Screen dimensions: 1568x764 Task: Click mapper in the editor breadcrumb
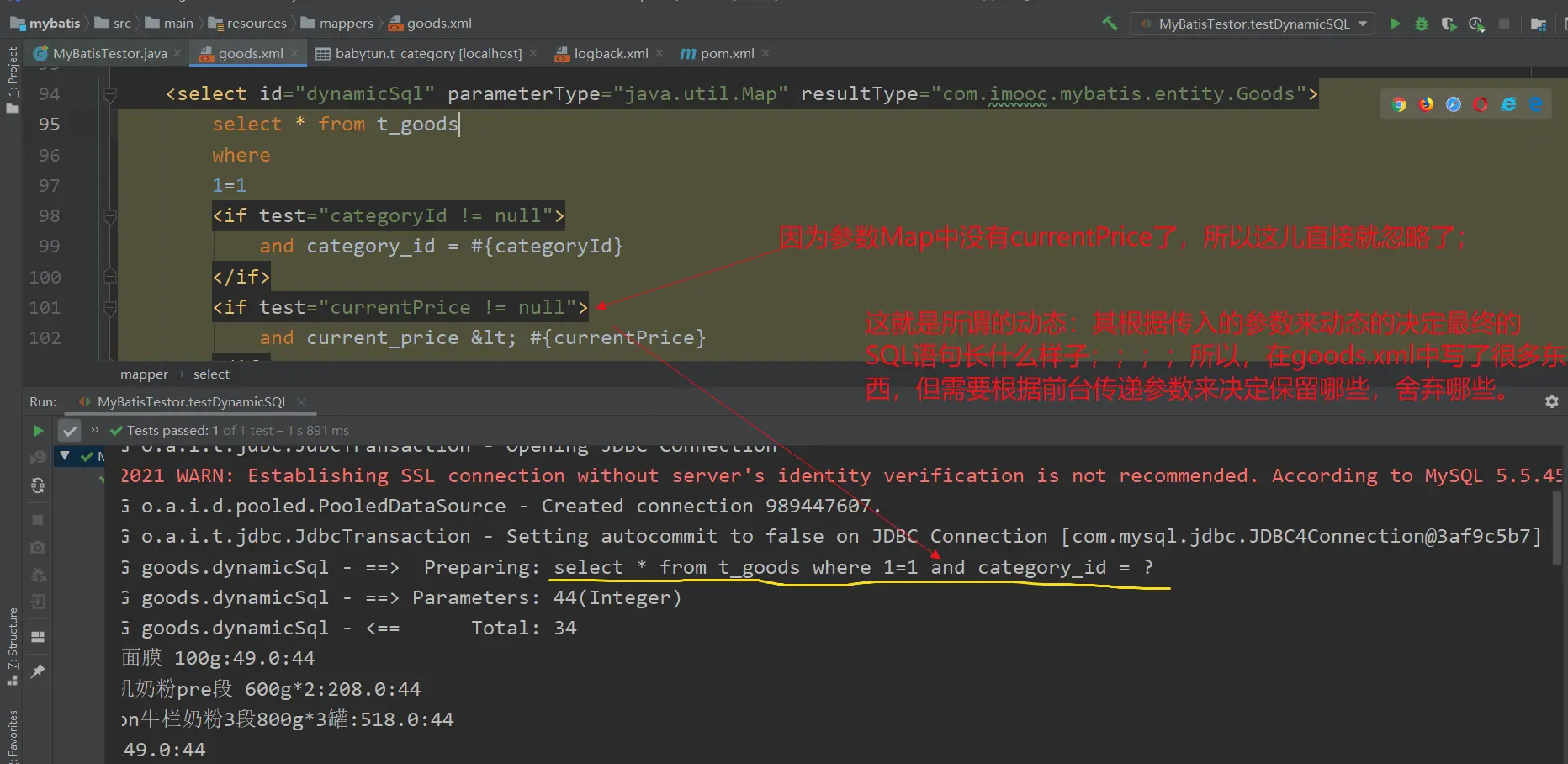click(x=144, y=374)
